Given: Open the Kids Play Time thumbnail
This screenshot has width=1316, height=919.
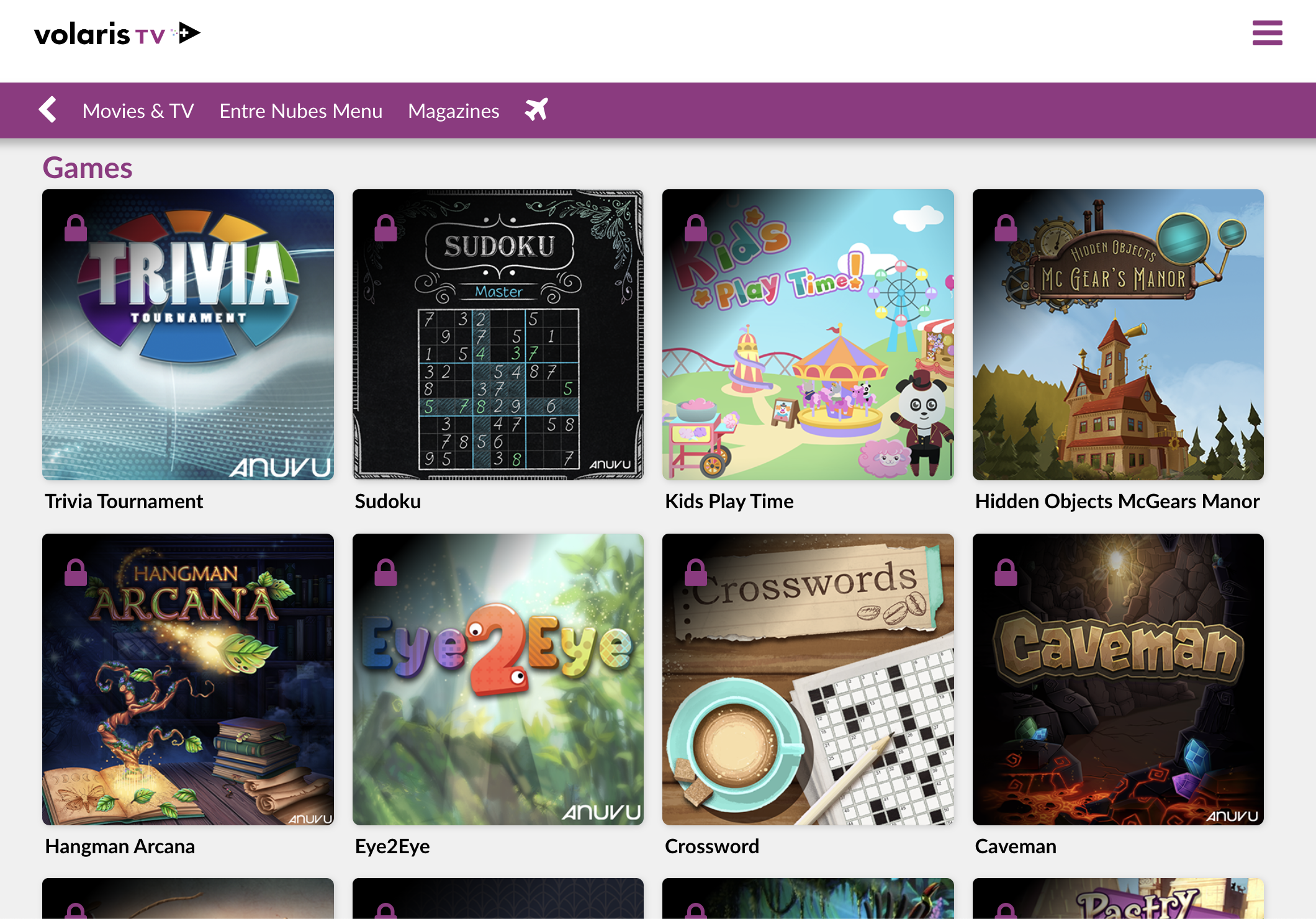Looking at the screenshot, I should point(808,334).
